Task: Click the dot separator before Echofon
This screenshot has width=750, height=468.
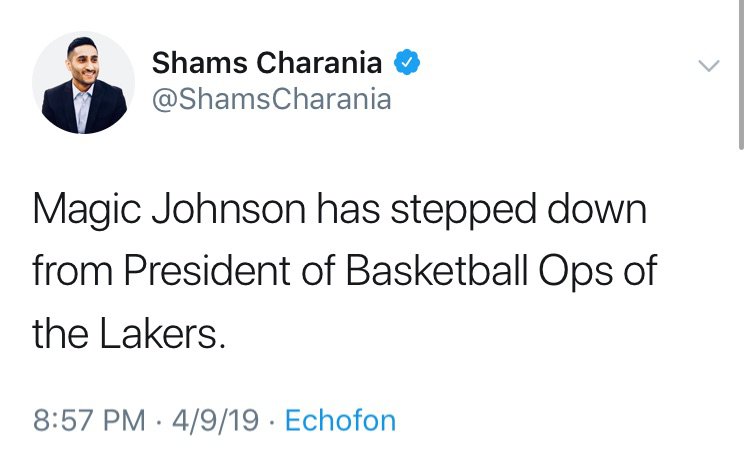Action: (272, 422)
